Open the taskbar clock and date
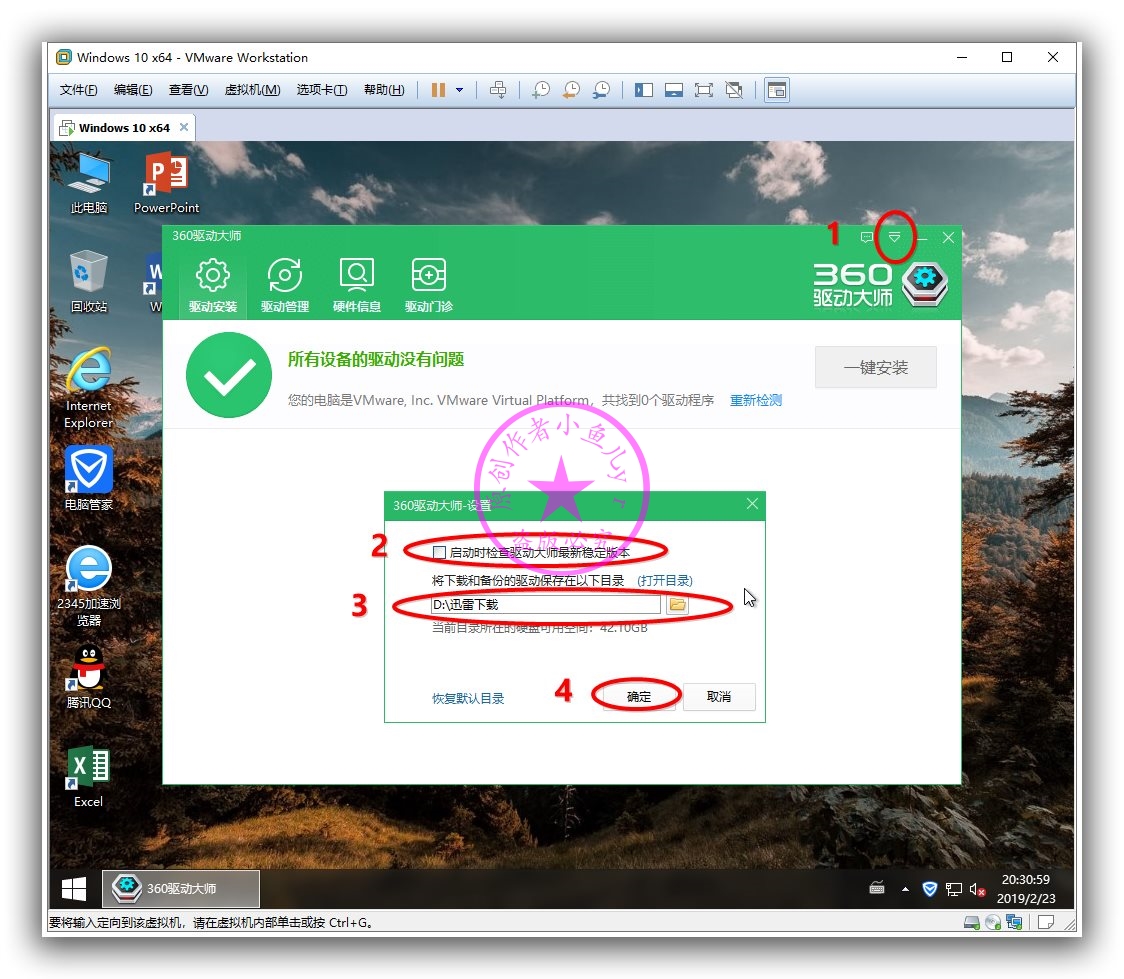This screenshot has height=979, width=1124. tap(1026, 889)
